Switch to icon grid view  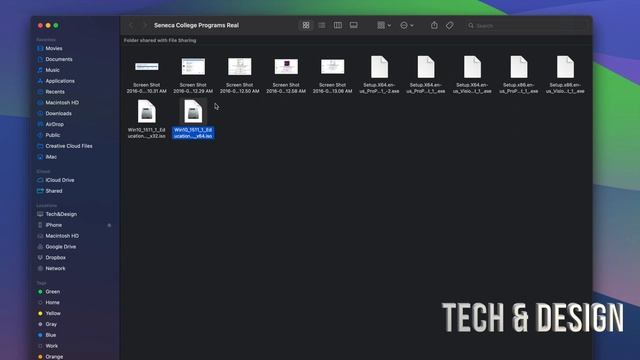point(306,25)
